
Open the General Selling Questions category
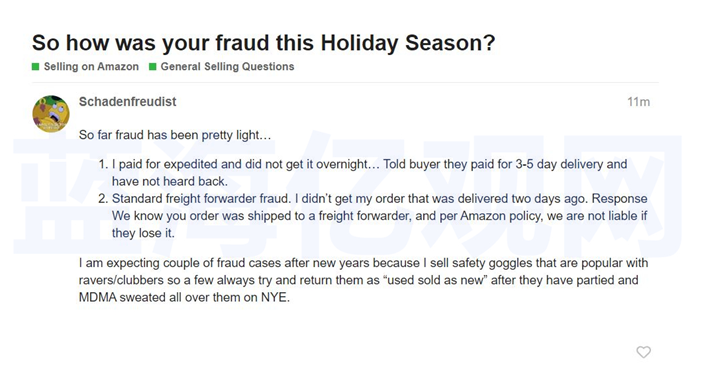tap(227, 67)
